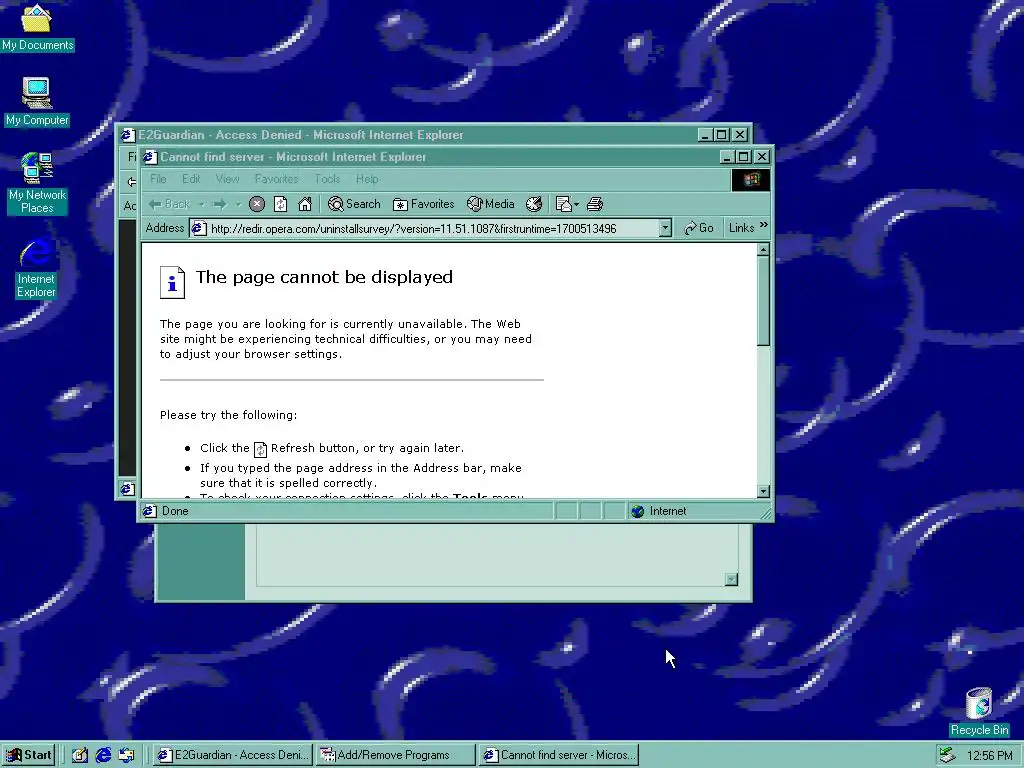Click the 'Please try the following:' text

[x=228, y=415]
